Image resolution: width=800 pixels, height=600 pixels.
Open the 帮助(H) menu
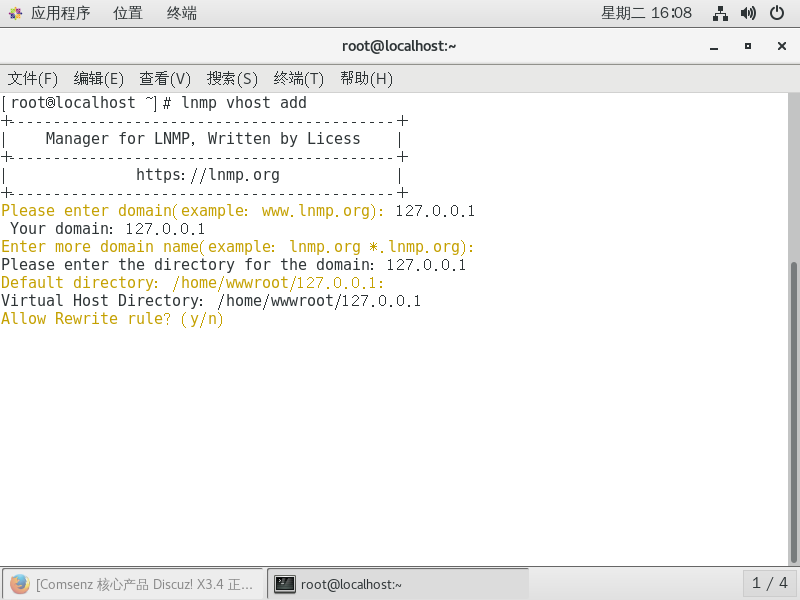coord(366,79)
